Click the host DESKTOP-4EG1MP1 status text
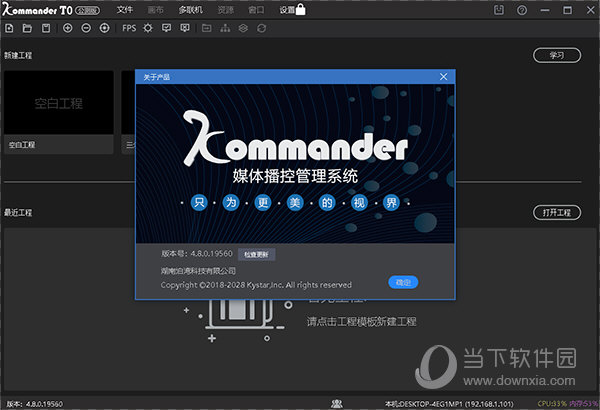This screenshot has height=410, width=600. (449, 404)
